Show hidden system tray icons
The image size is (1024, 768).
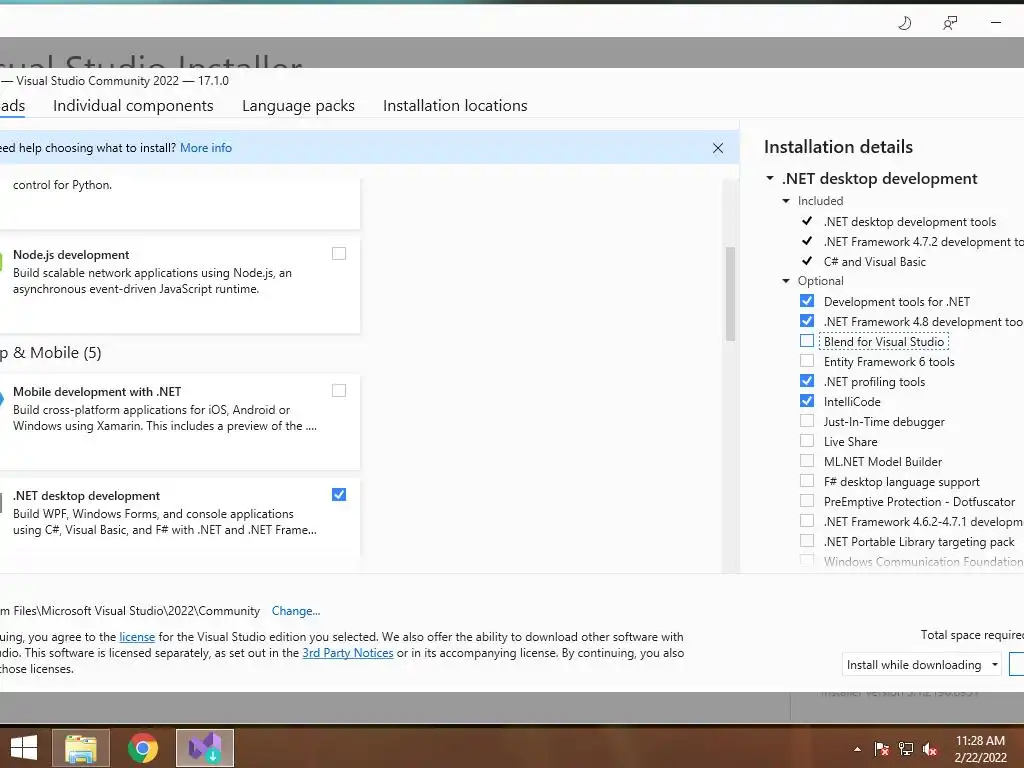[x=857, y=749]
